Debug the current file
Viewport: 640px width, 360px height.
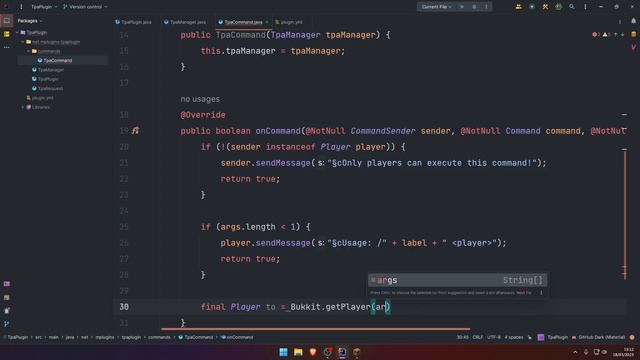click(474, 7)
